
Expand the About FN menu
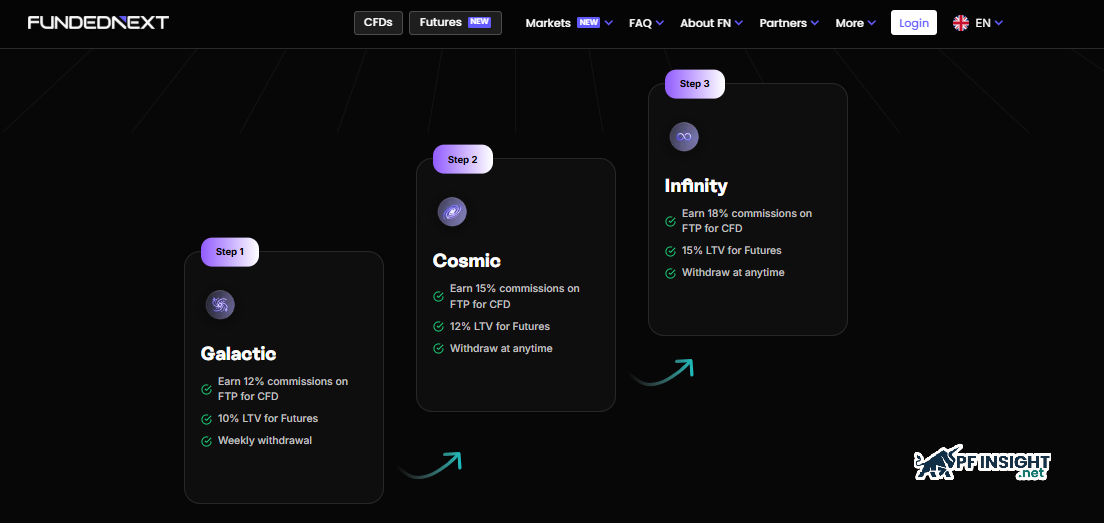coord(711,23)
